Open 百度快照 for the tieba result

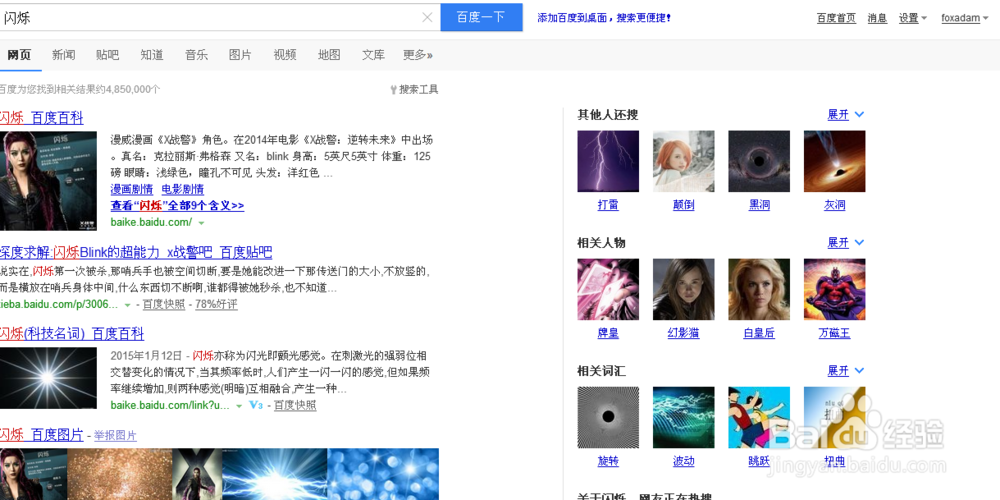[x=164, y=305]
